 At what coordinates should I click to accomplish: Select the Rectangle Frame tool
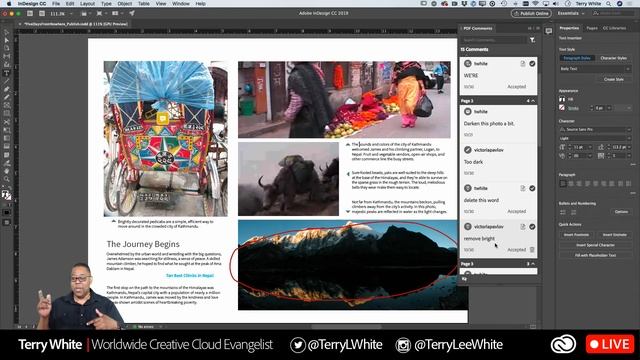(x=7, y=105)
